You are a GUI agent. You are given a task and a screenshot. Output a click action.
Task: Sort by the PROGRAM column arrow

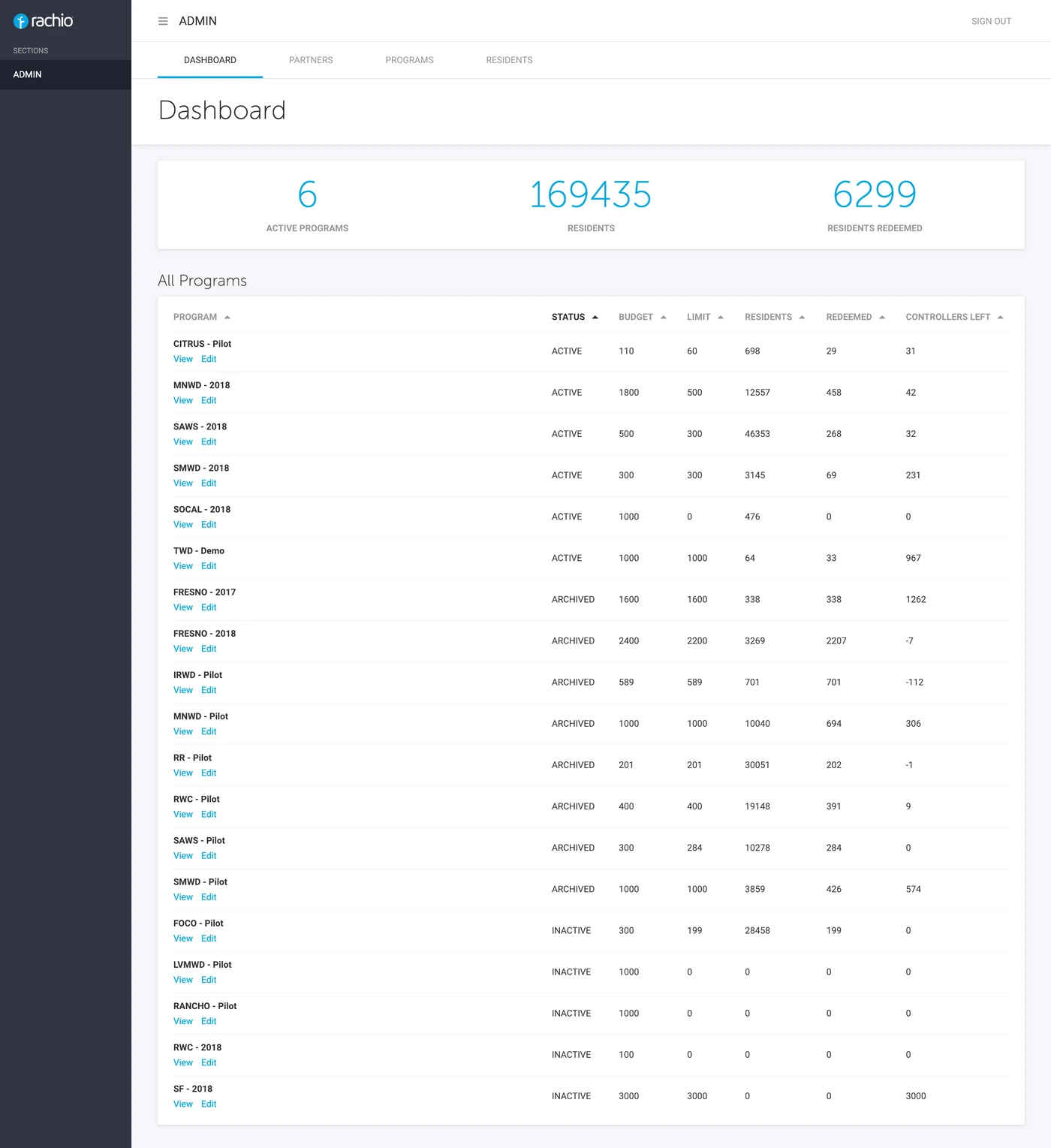[227, 317]
